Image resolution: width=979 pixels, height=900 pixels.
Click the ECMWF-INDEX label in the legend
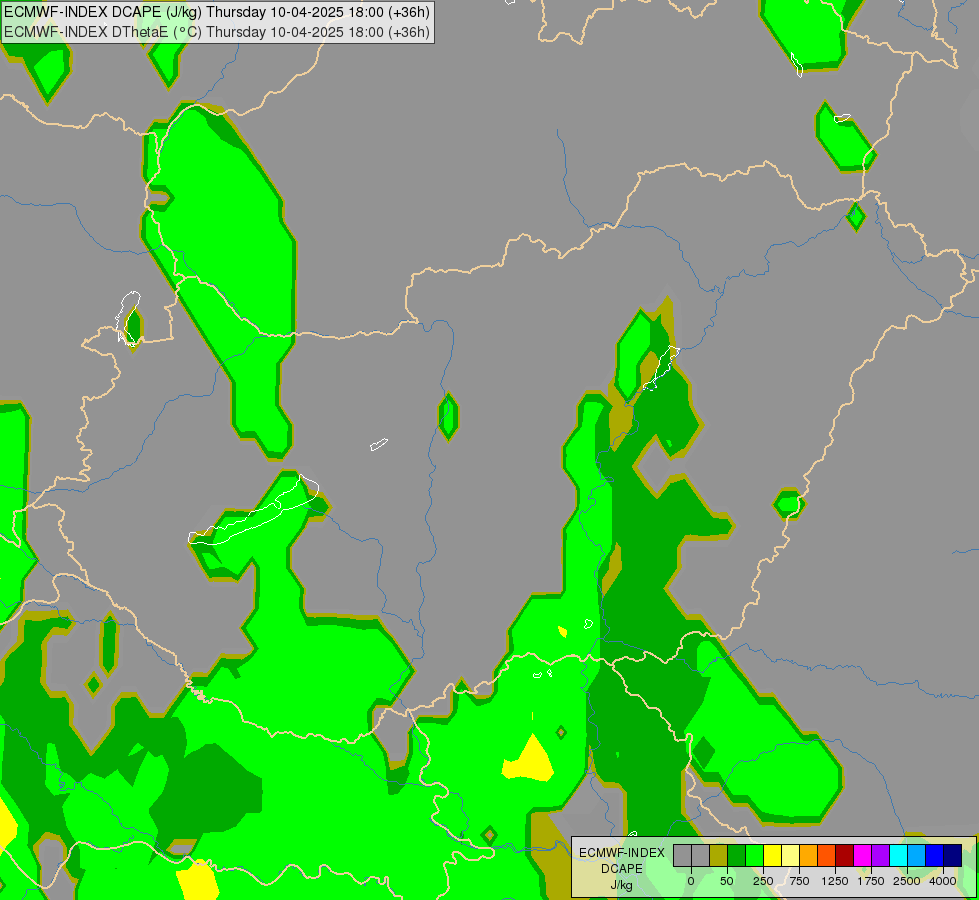pos(622,853)
